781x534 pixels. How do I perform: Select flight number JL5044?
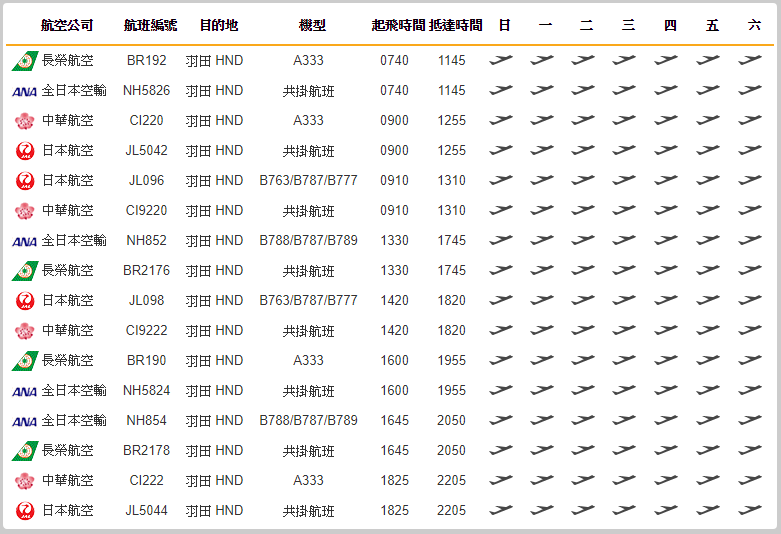point(146,511)
